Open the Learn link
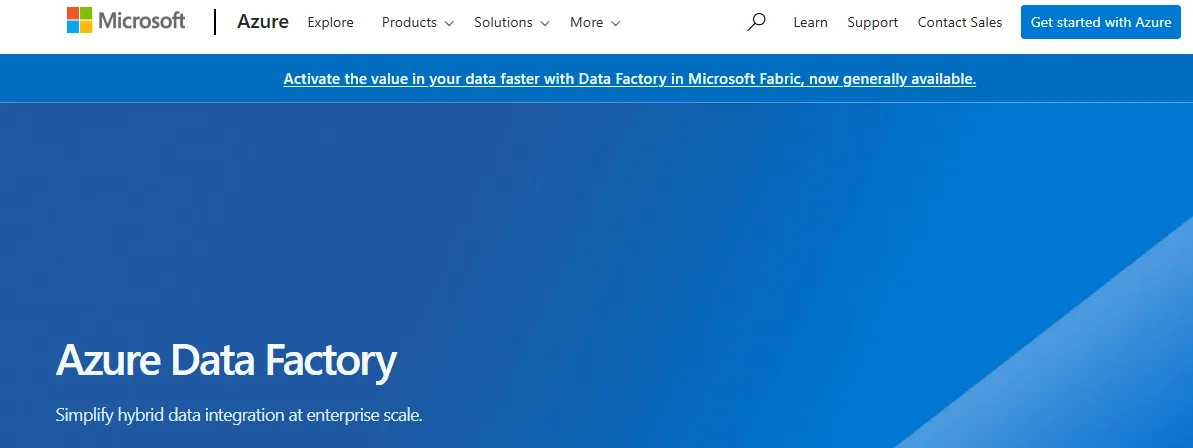The width and height of the screenshot is (1193, 448). pos(810,22)
